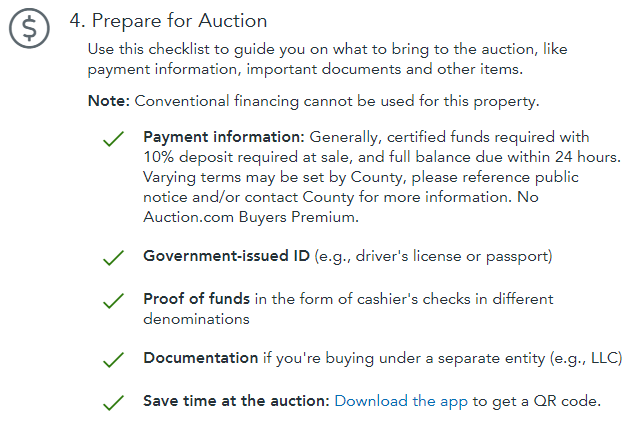Click the 'to get a QR code' text
The image size is (629, 421).
536,401
